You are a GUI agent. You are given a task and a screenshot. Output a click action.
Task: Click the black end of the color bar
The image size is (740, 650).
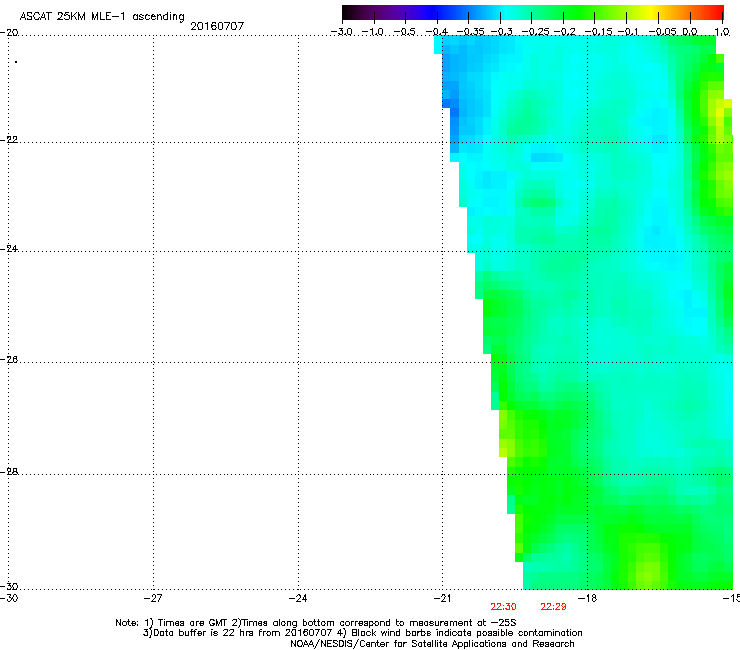349,13
